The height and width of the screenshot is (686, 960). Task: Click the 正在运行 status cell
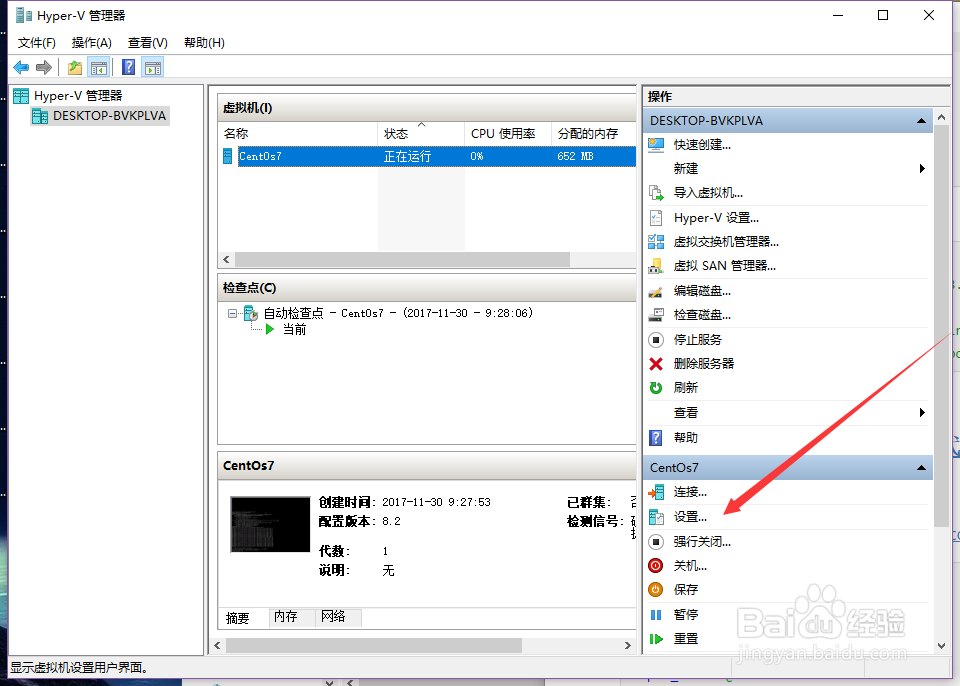click(x=407, y=157)
